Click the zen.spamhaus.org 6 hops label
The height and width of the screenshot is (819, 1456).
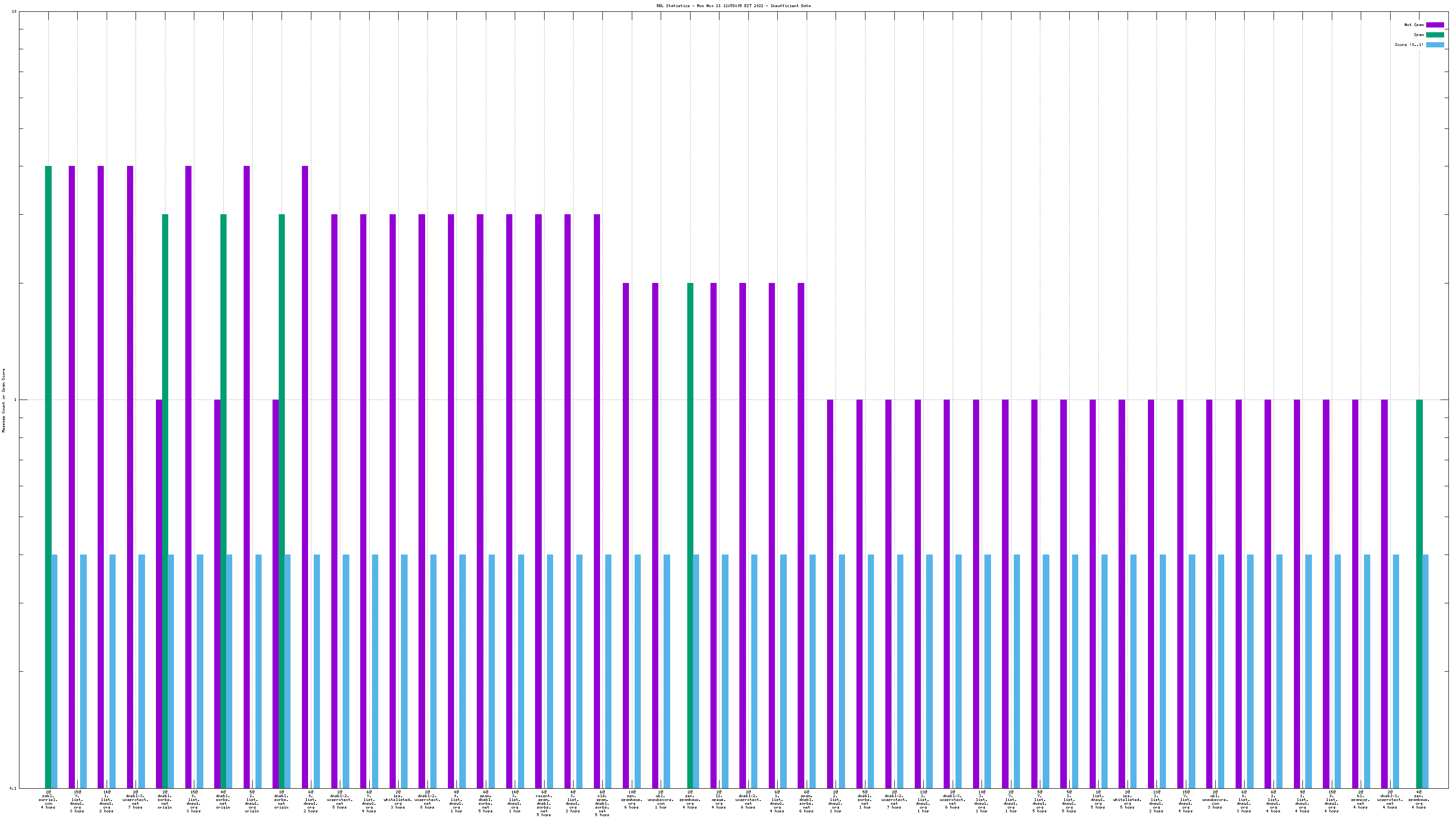(x=631, y=800)
